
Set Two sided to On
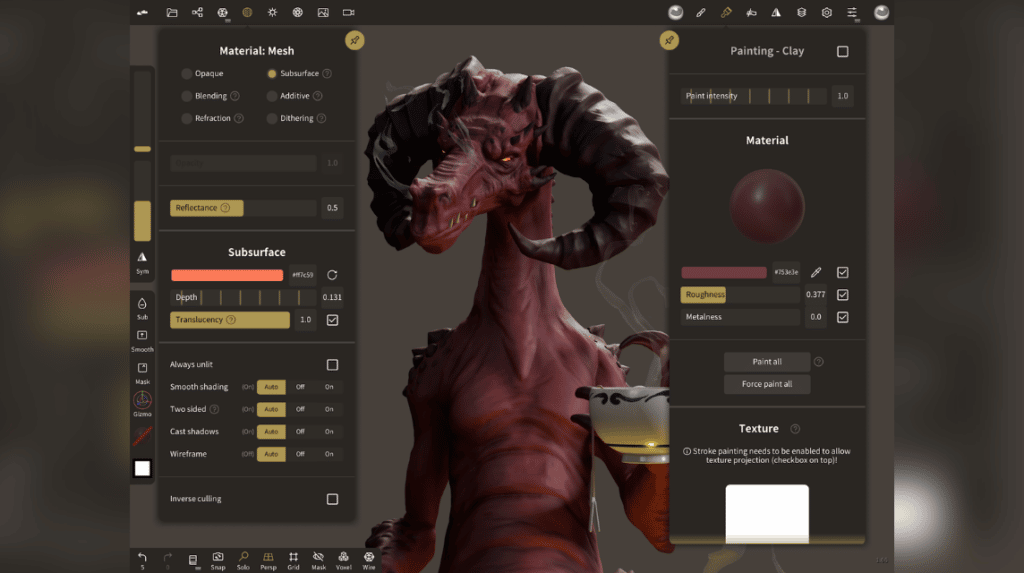329,409
